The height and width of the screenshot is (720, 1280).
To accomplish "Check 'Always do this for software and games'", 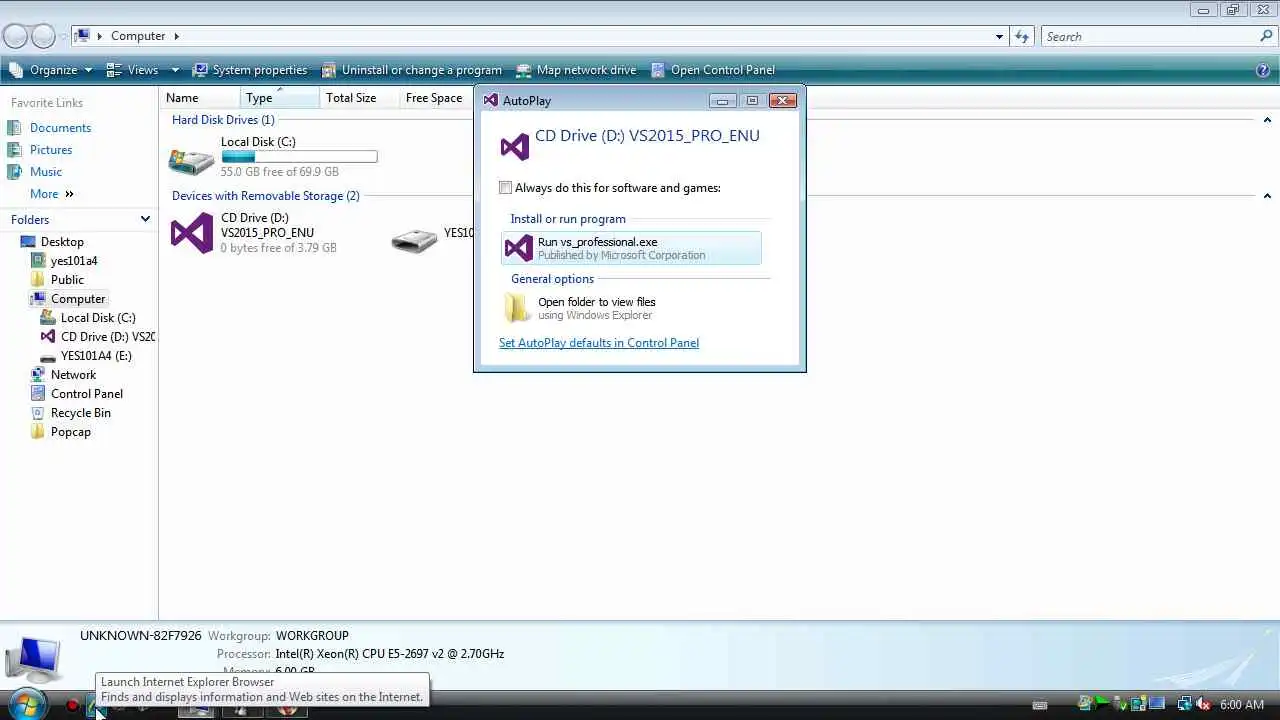I will click(x=506, y=188).
